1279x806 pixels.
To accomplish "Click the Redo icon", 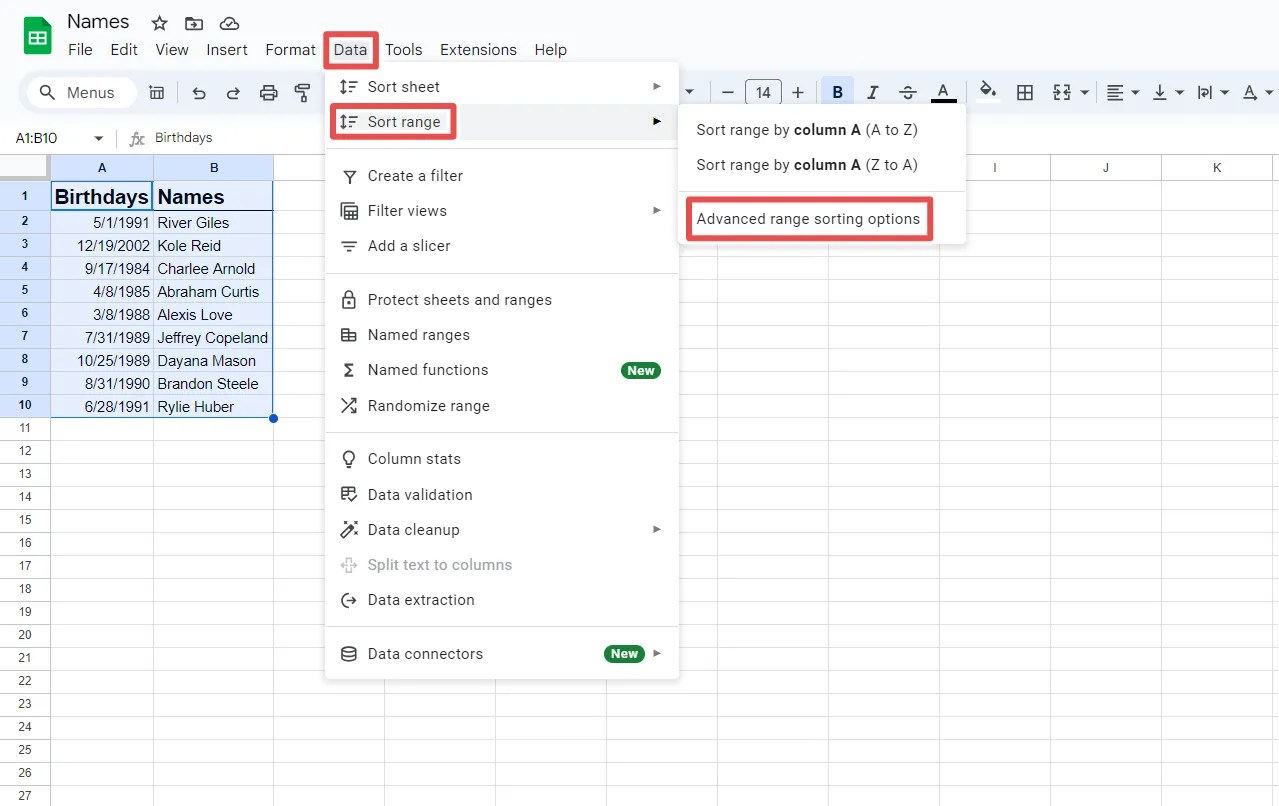I will click(233, 91).
